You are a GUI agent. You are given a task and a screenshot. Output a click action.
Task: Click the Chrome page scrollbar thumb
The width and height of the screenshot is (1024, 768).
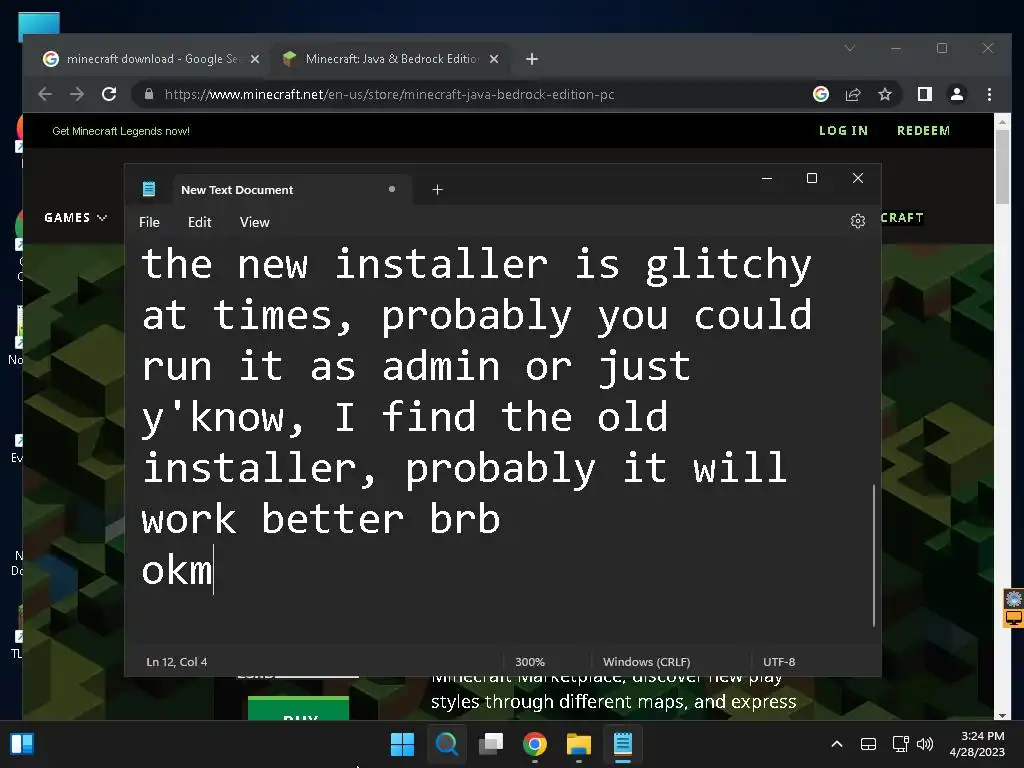click(1002, 167)
